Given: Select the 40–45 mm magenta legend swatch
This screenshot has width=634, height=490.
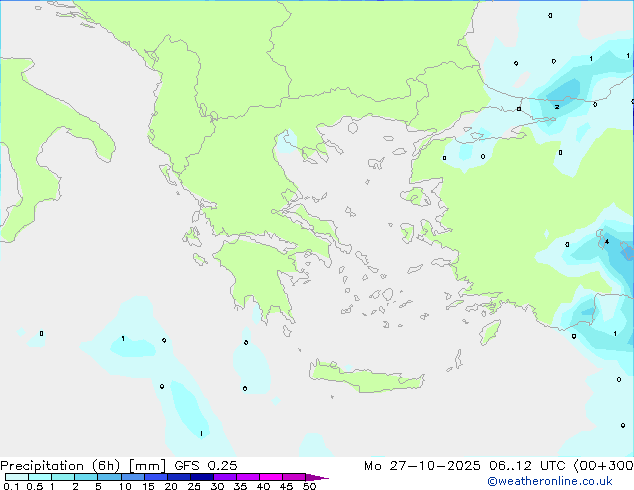Looking at the screenshot, I should (271, 477).
